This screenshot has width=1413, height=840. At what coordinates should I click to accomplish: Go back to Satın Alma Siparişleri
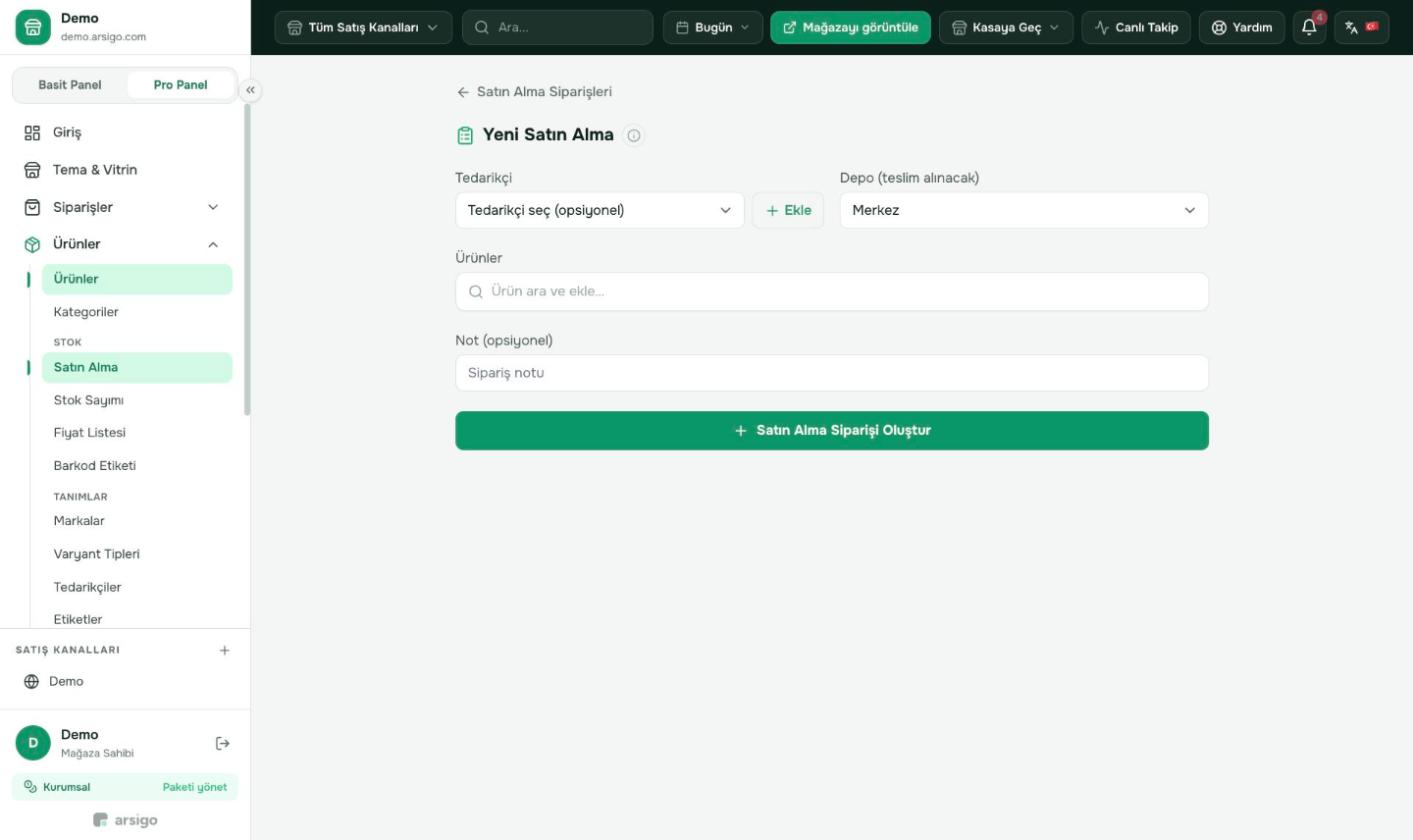click(534, 92)
